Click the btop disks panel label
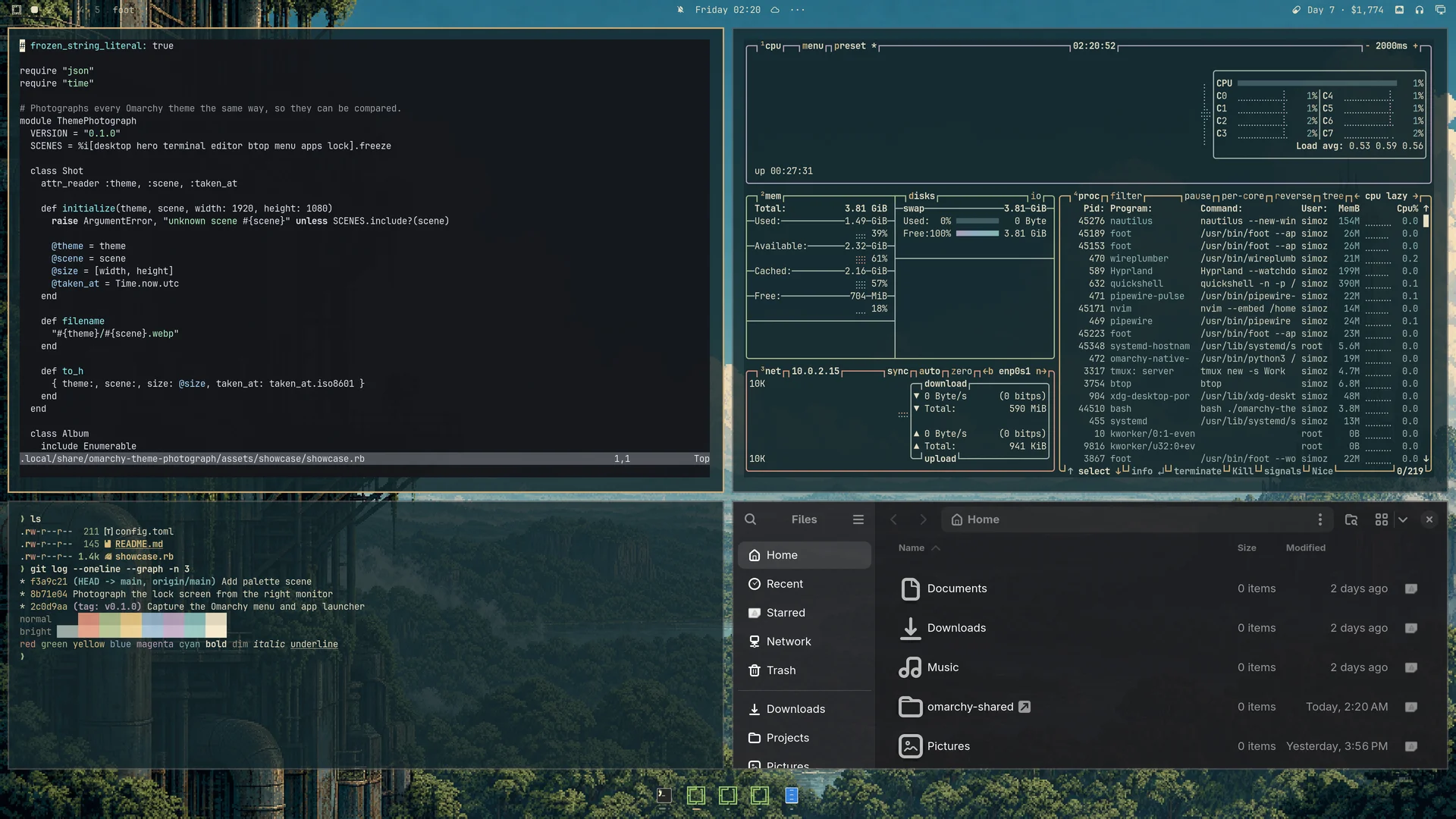The image size is (1456, 819). pyautogui.click(x=921, y=196)
